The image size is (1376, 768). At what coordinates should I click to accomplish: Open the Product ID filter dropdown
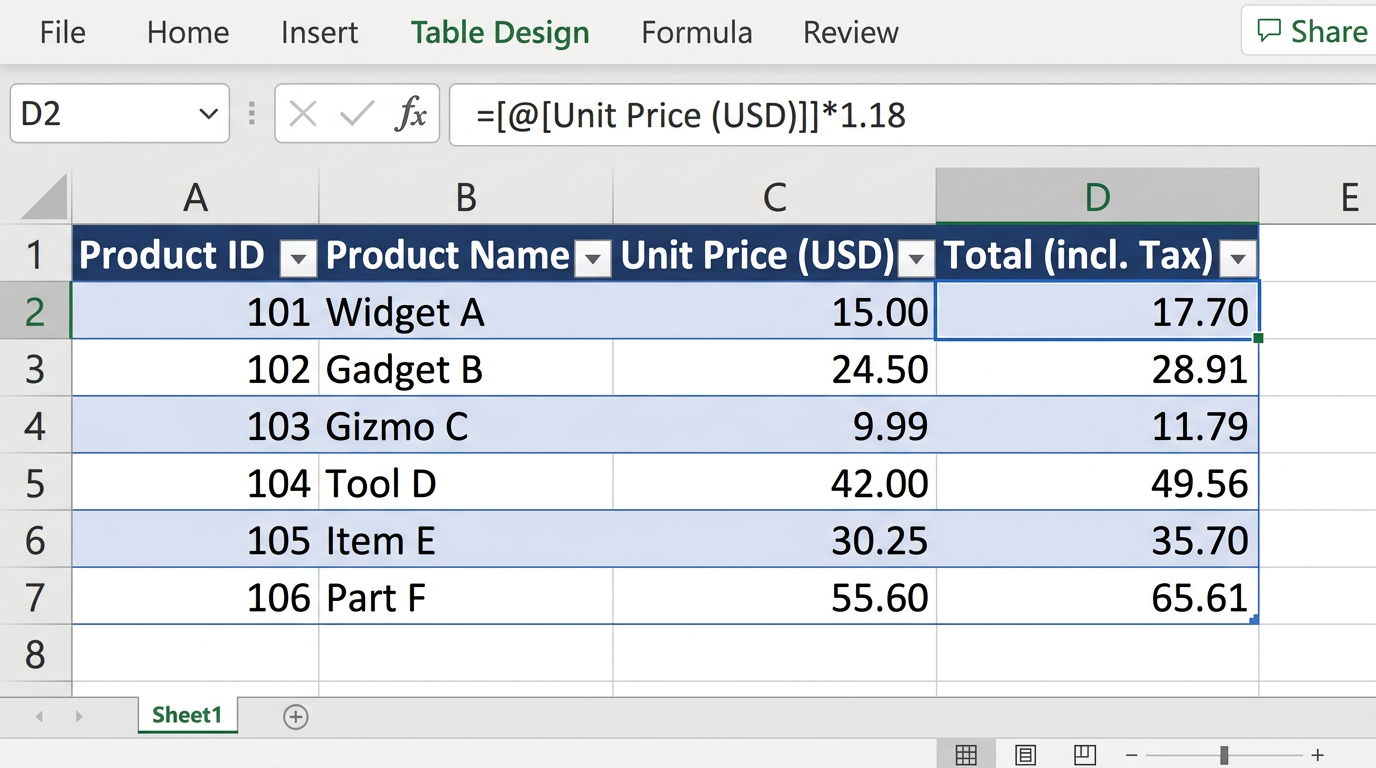(298, 260)
